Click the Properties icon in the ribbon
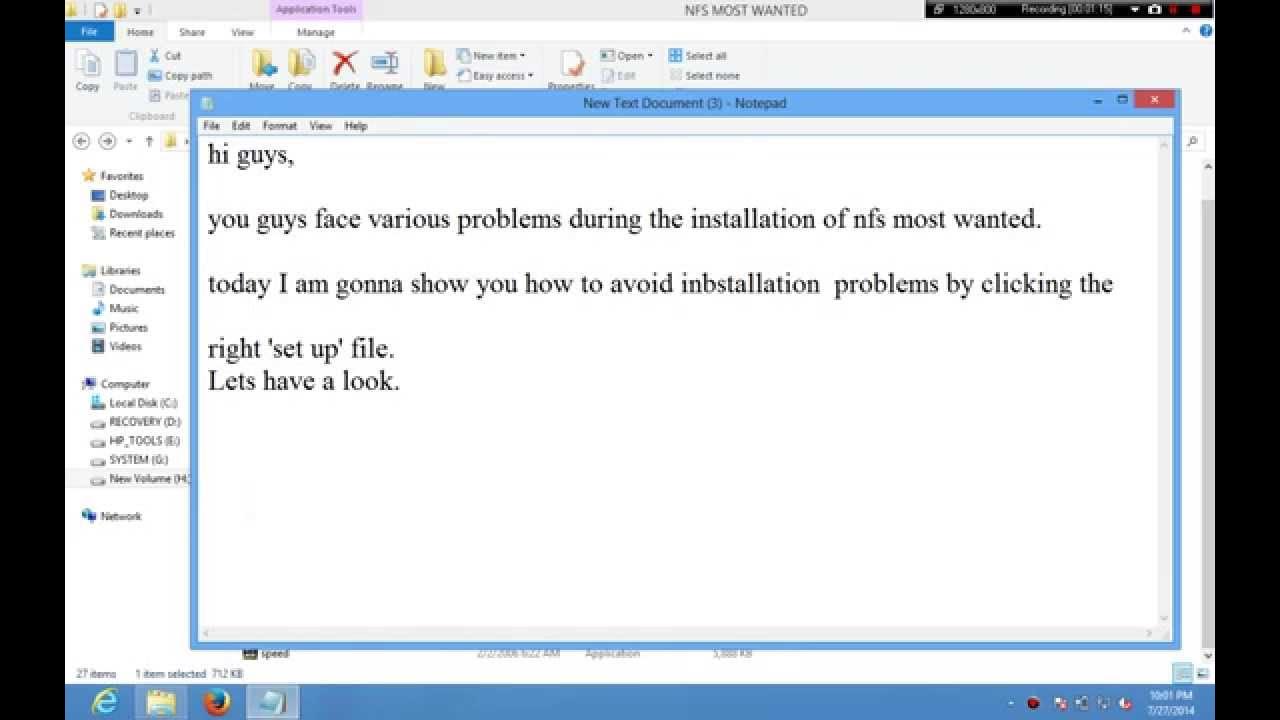Image resolution: width=1280 pixels, height=720 pixels. [572, 64]
